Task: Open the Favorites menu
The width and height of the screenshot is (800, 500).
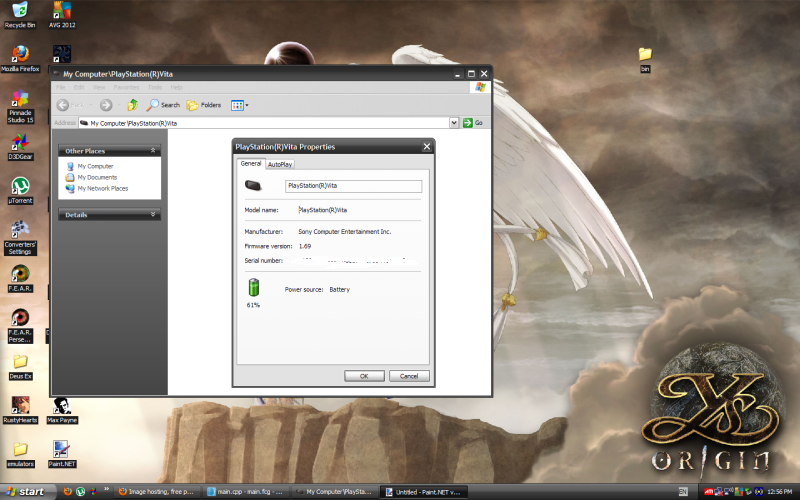Action: click(127, 87)
